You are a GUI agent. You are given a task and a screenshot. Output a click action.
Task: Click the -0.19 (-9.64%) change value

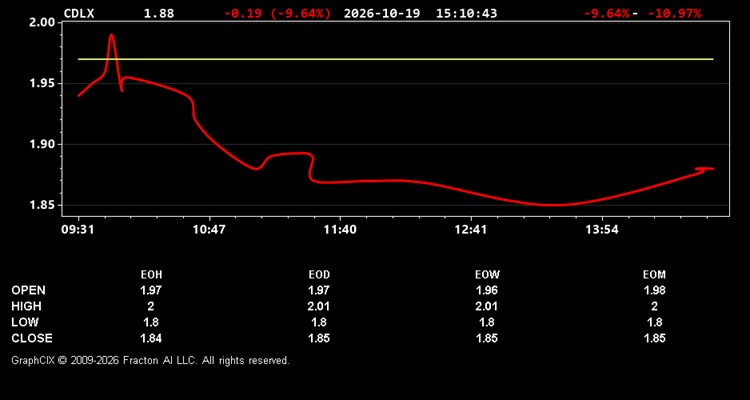tap(277, 13)
